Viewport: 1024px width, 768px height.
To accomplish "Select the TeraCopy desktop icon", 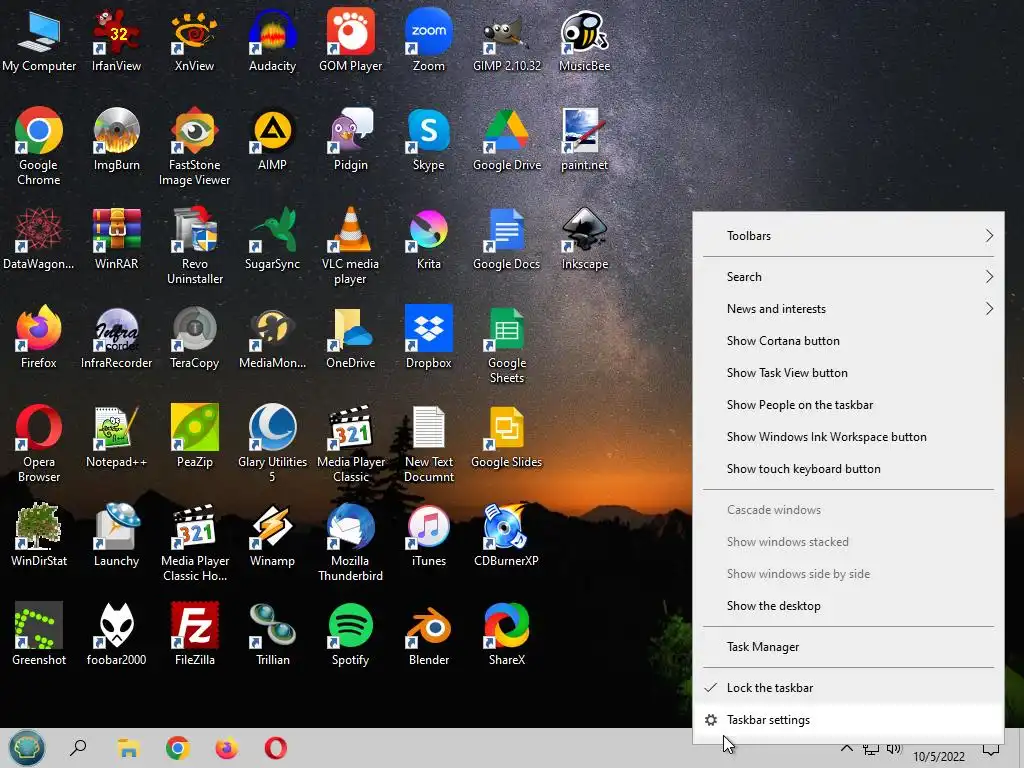I will click(194, 338).
